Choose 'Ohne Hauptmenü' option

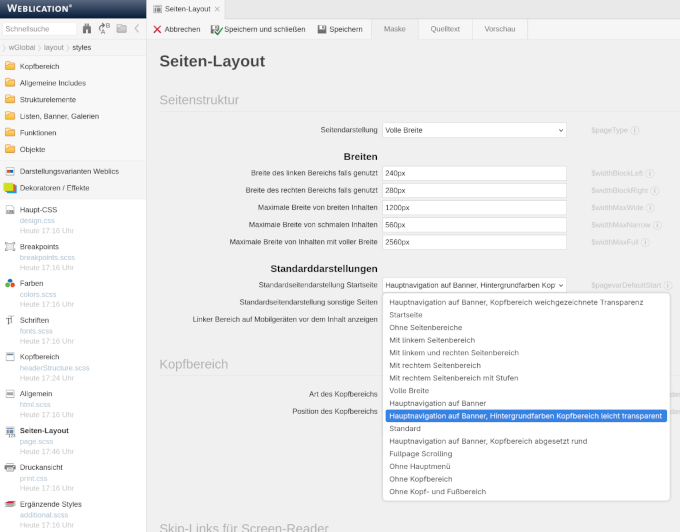(526, 467)
